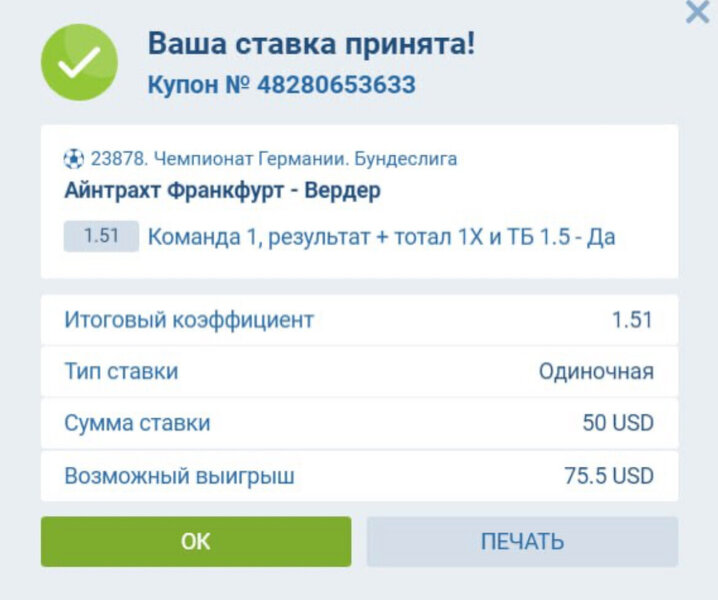The width and height of the screenshot is (718, 600).
Task: Click the 1.51 odds badge
Action: [101, 237]
